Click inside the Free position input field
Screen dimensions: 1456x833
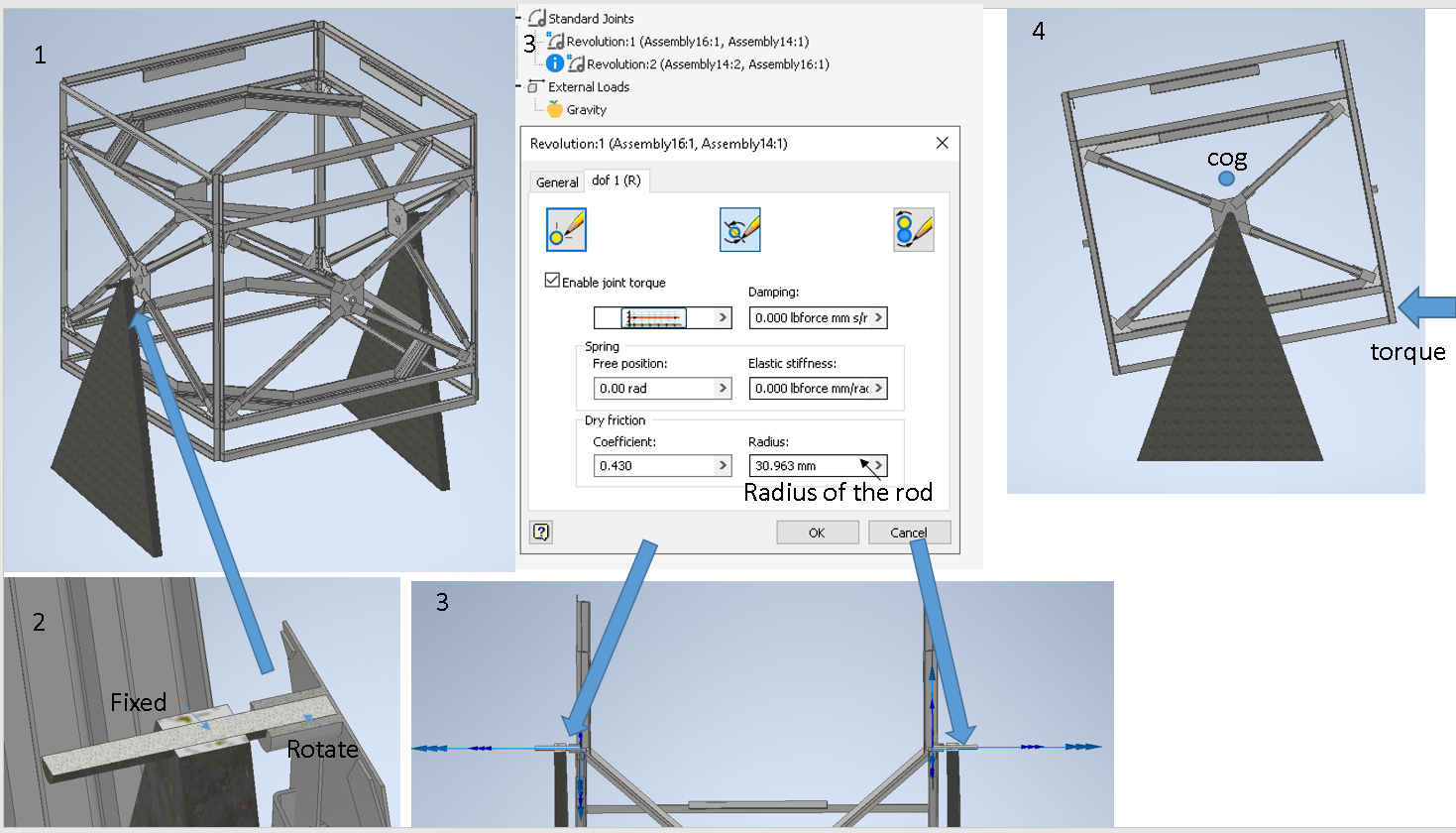[x=644, y=388]
